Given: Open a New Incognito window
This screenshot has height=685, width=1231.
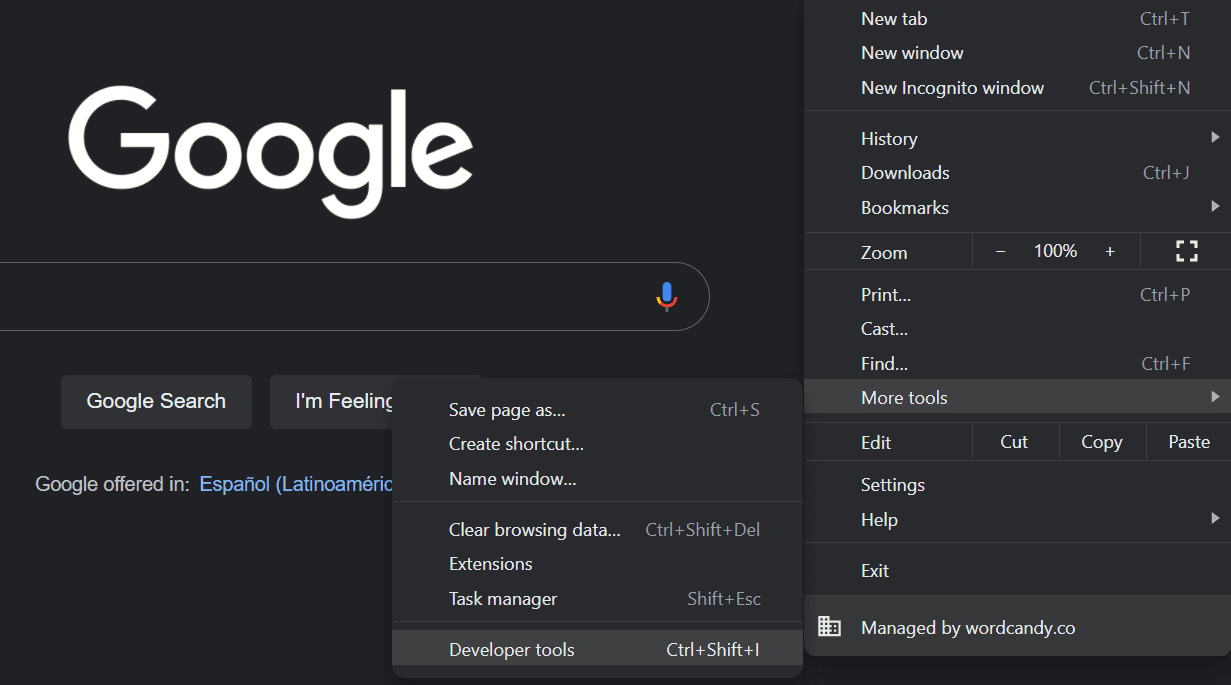Looking at the screenshot, I should pos(952,87).
